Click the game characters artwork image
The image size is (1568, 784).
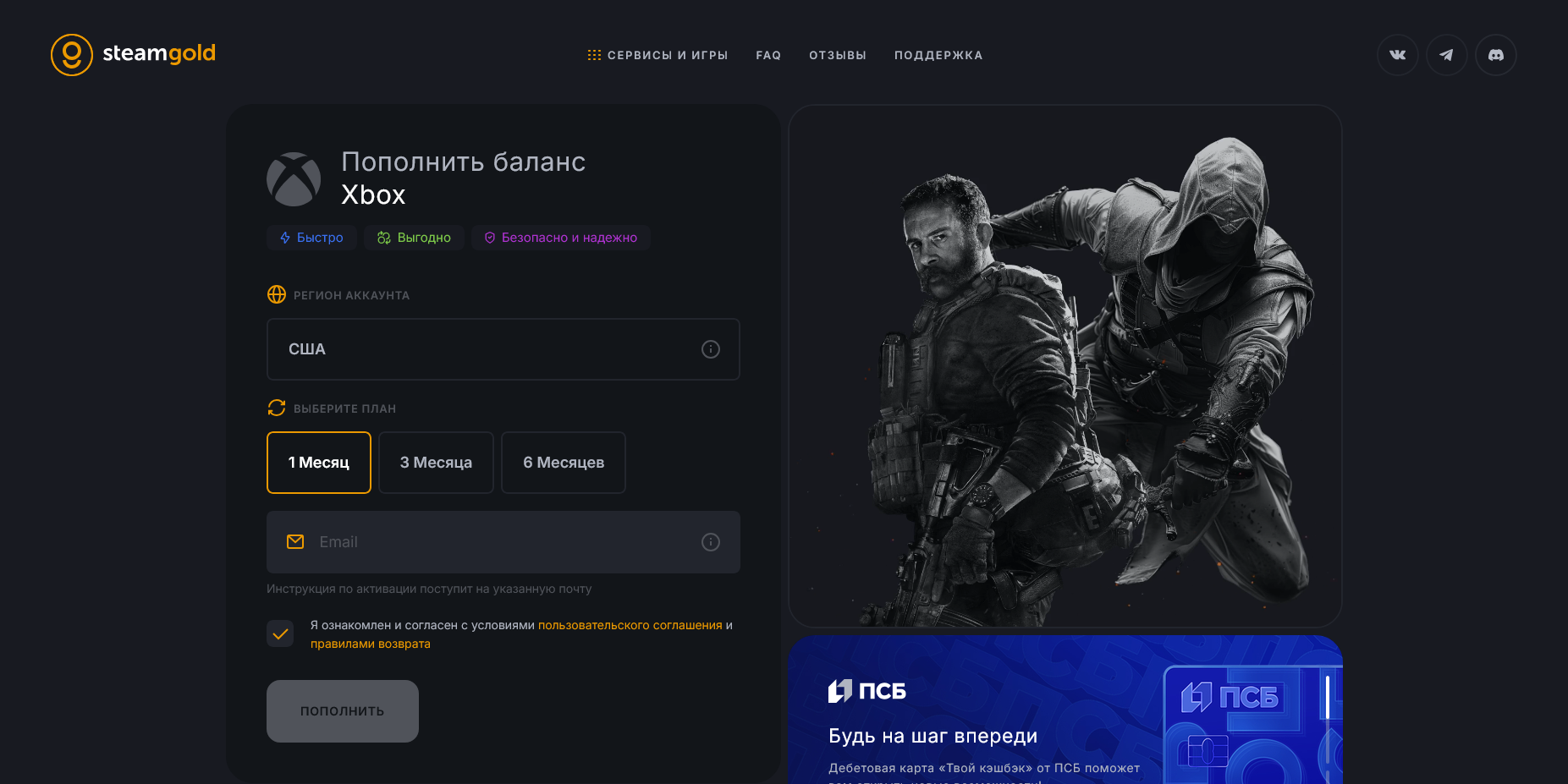1065,366
